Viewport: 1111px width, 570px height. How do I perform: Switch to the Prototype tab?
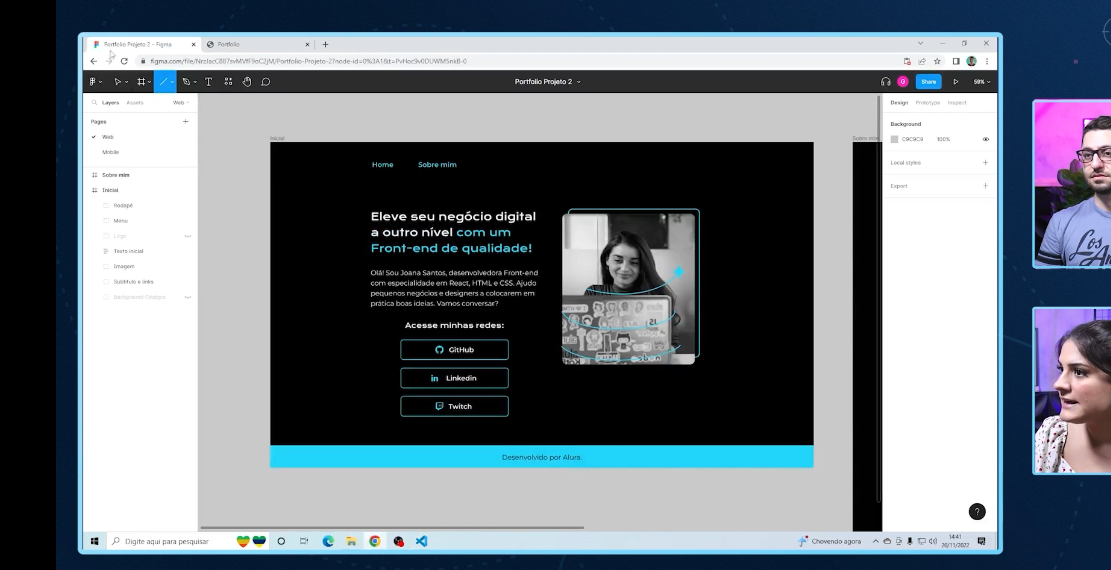click(x=927, y=102)
